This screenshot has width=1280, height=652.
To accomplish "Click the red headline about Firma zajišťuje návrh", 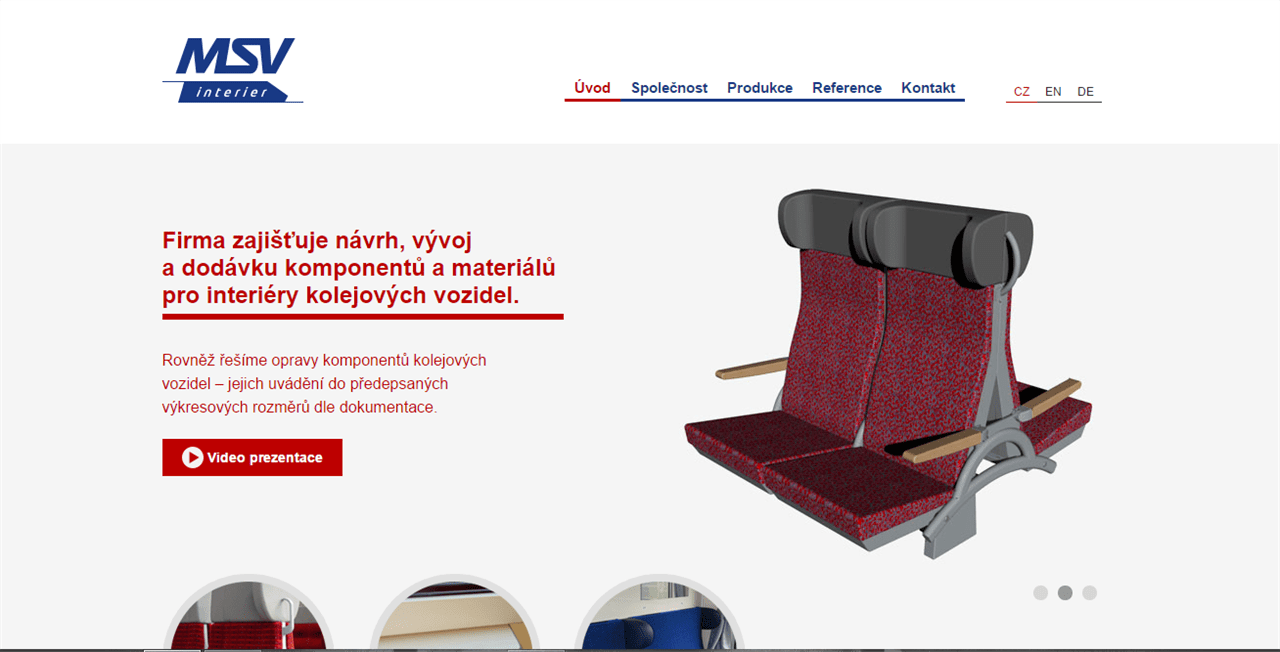I will point(359,268).
